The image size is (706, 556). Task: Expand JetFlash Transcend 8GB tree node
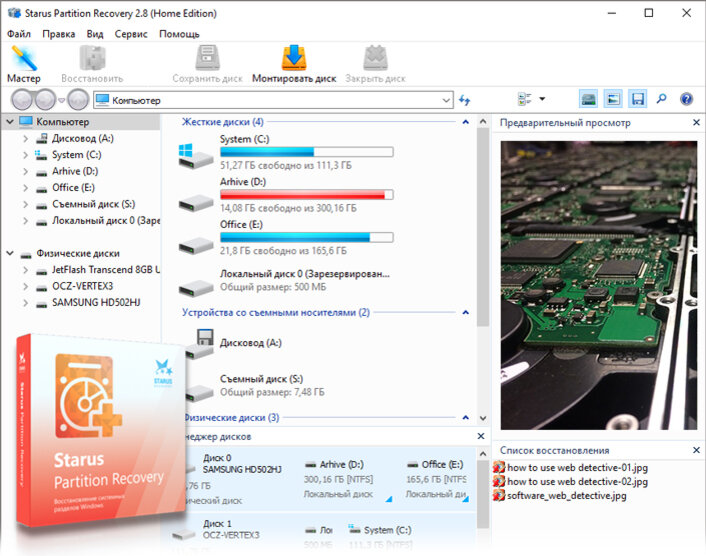click(26, 270)
